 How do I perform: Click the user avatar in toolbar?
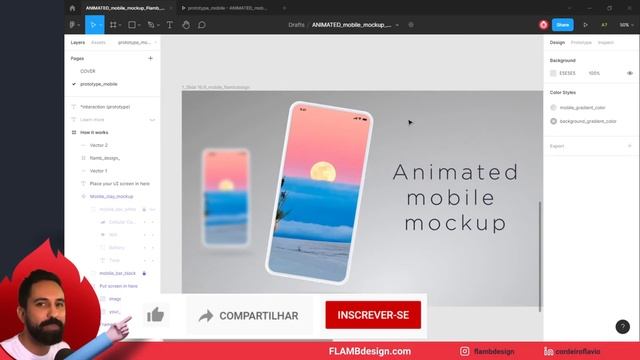[x=543, y=25]
